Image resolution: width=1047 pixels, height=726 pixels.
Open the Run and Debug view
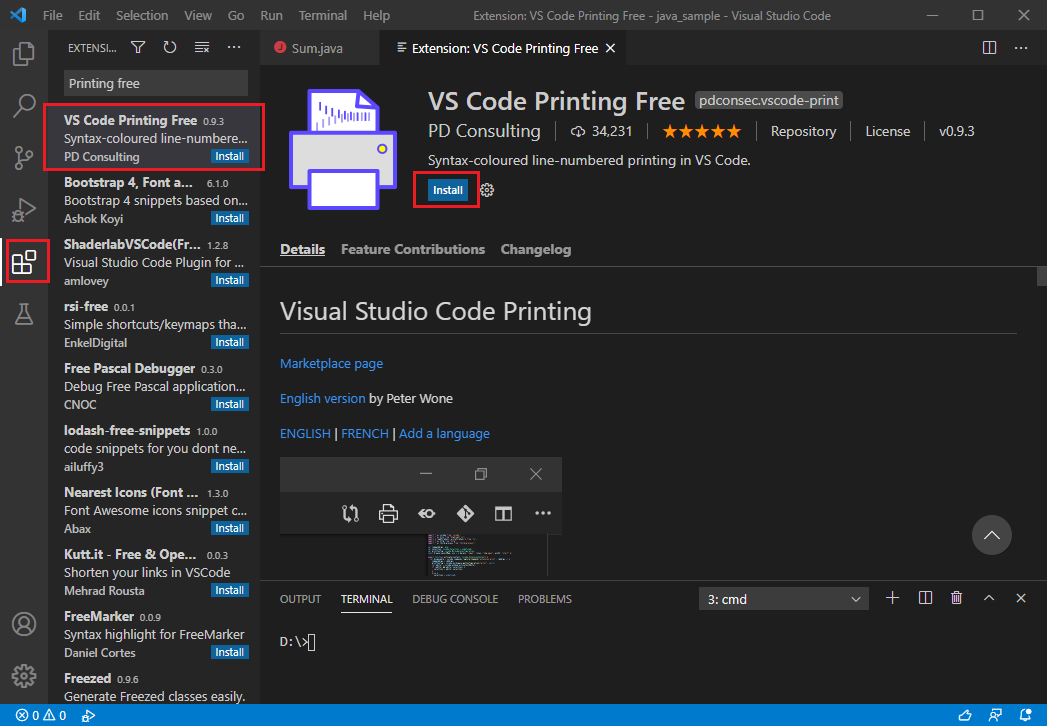23,209
